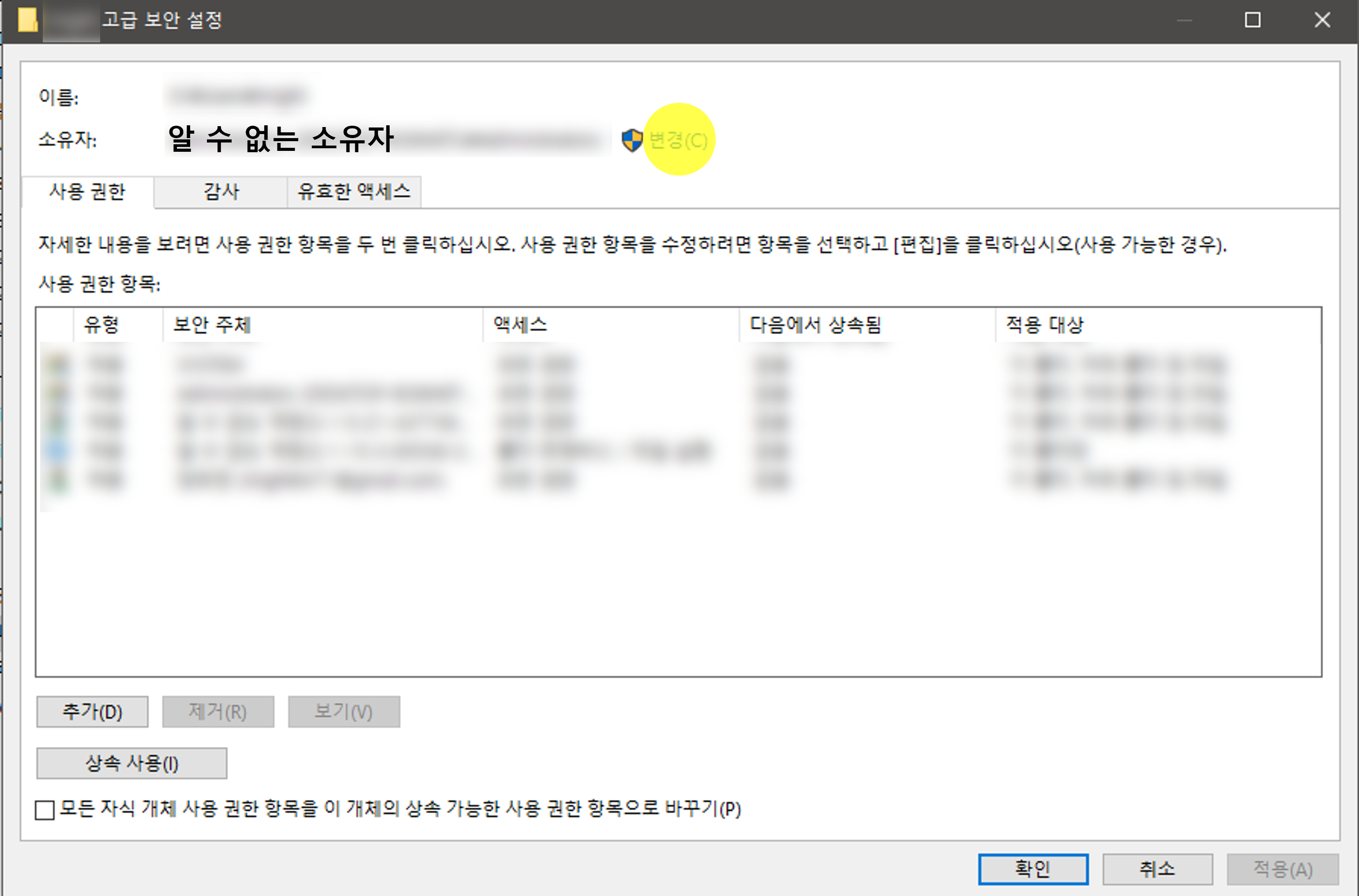Enable the 모든 자식 개체 권한 바꾸기 checkbox
The width and height of the screenshot is (1359, 896).
pos(45,810)
